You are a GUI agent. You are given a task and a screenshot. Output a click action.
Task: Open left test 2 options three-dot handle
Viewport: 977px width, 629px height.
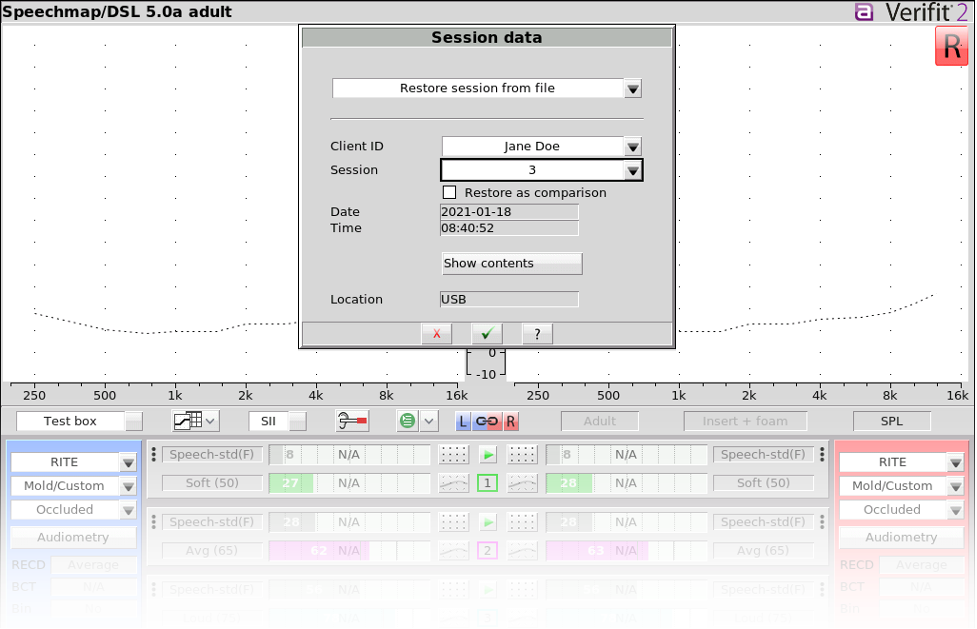click(x=154, y=522)
